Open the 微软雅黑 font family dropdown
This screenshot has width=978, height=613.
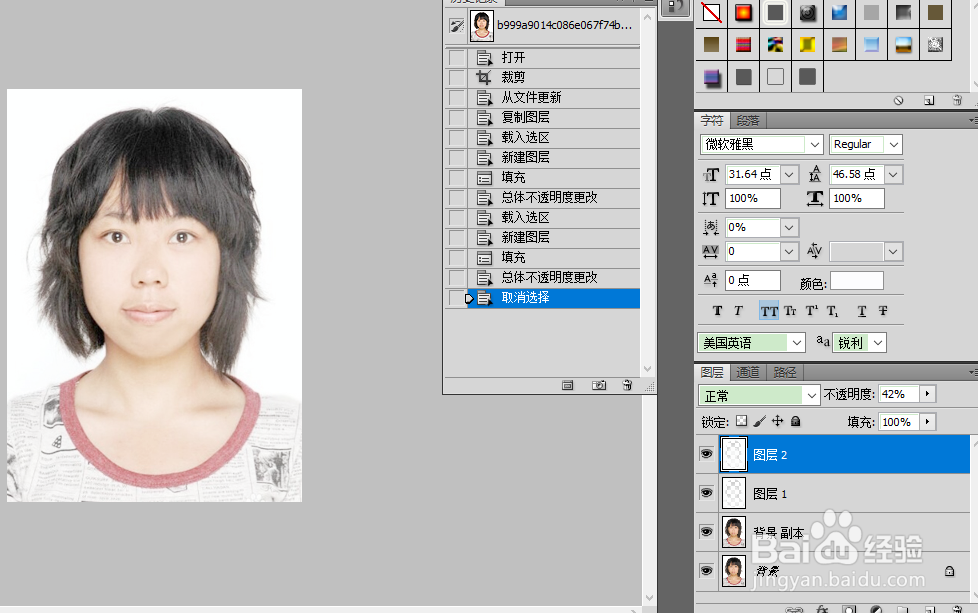coord(815,145)
